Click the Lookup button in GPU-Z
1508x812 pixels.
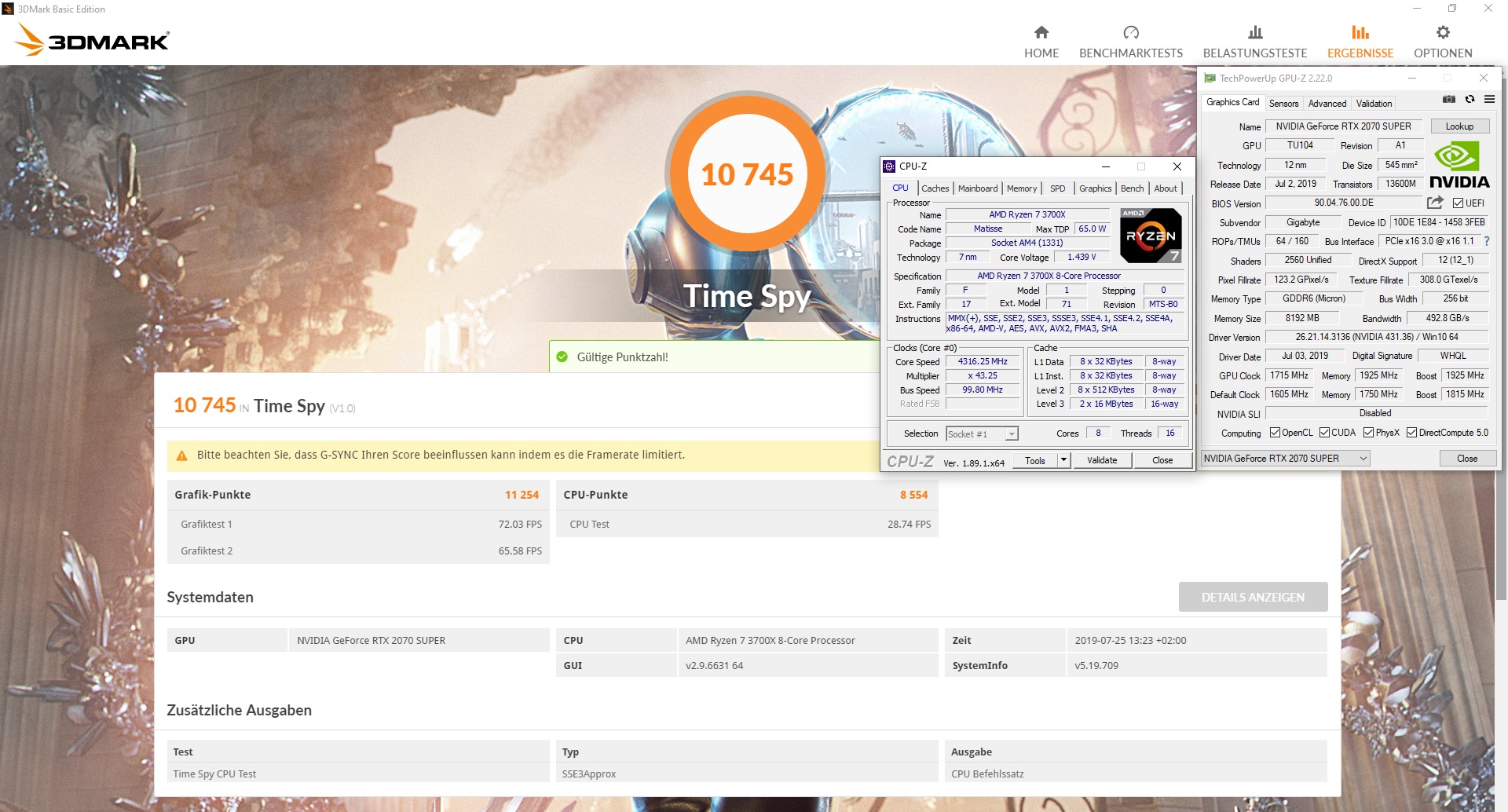pyautogui.click(x=1459, y=126)
